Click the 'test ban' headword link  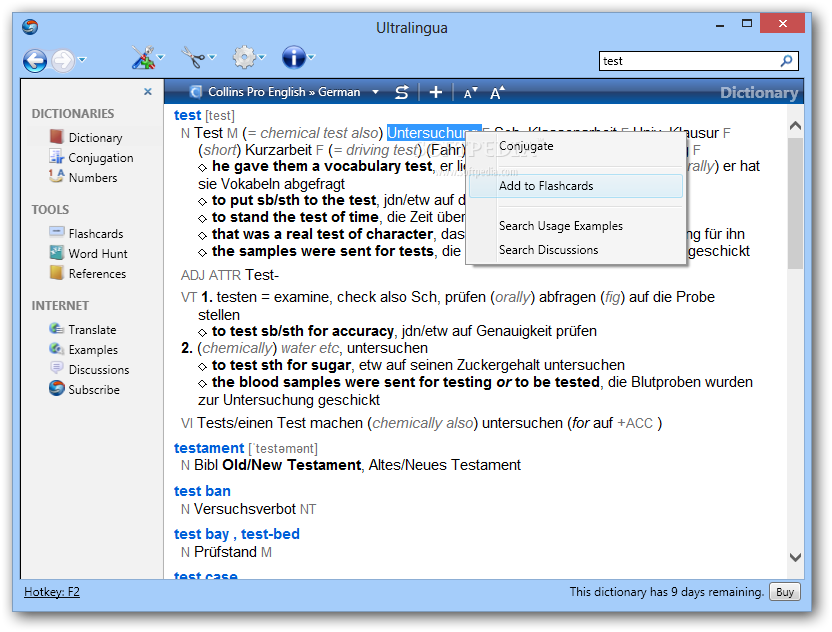(x=202, y=491)
